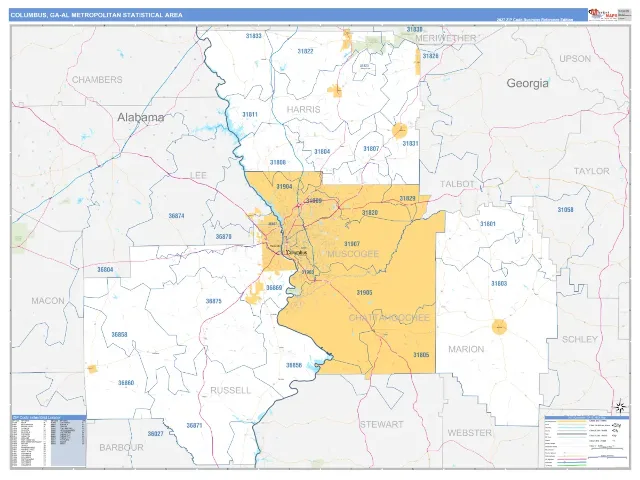The image size is (640, 480).
Task: Click the UPSON county label
Action: pos(575,59)
